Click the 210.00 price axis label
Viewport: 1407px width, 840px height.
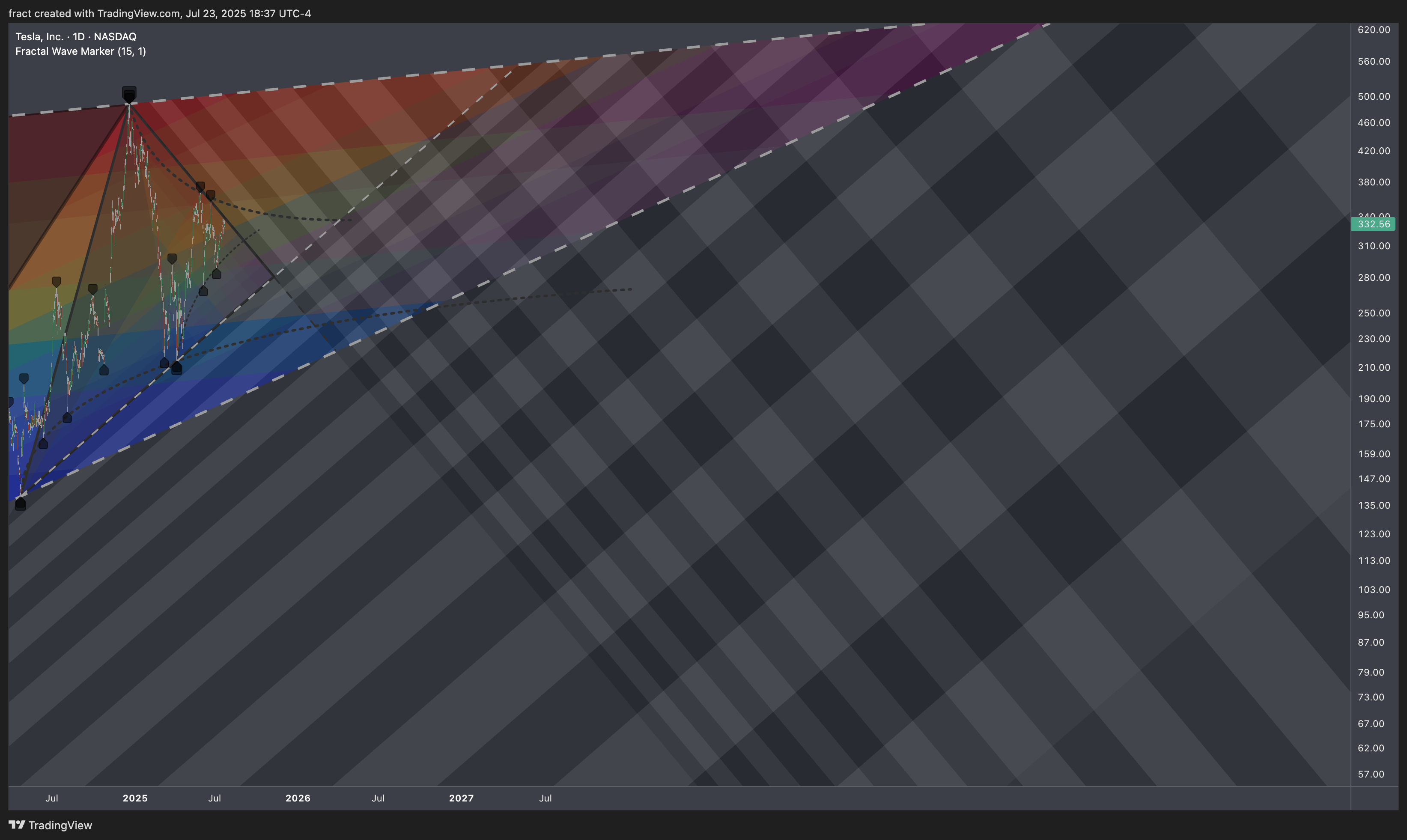(x=1374, y=367)
